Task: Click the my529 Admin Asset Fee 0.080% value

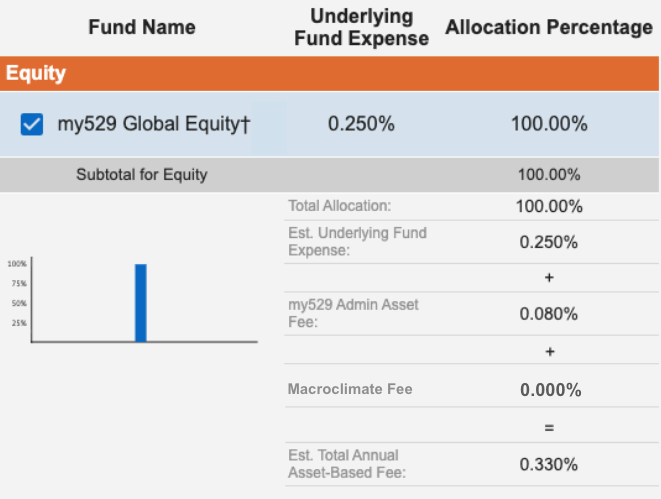Action: [x=548, y=314]
